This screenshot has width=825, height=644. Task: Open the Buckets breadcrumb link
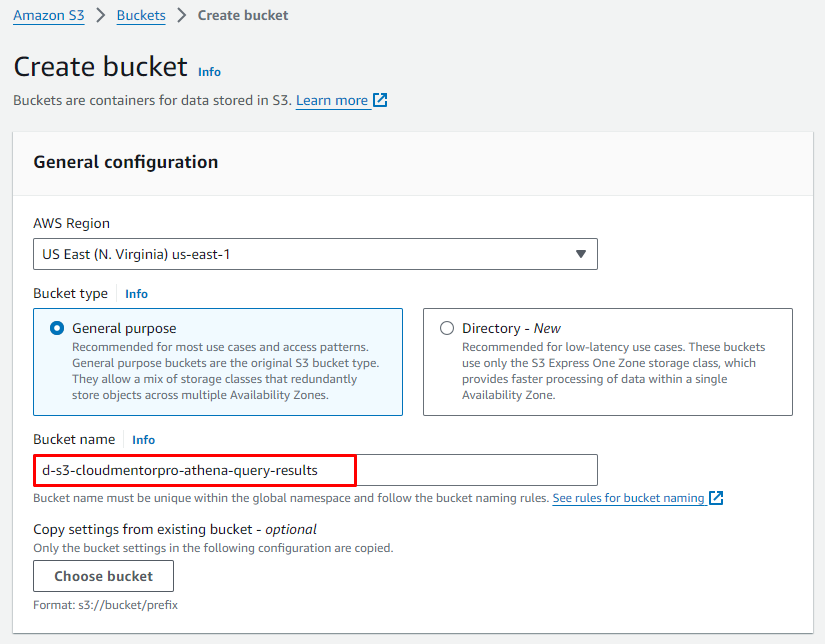click(142, 15)
